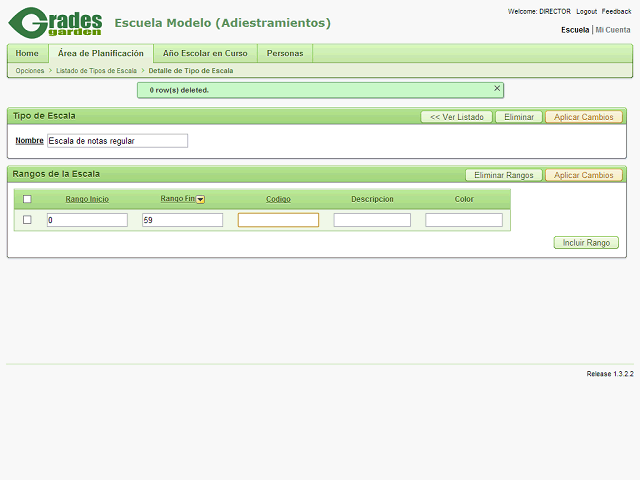This screenshot has width=640, height=480.
Task: Apply changes in Tipo de Escala section
Action: 584,117
